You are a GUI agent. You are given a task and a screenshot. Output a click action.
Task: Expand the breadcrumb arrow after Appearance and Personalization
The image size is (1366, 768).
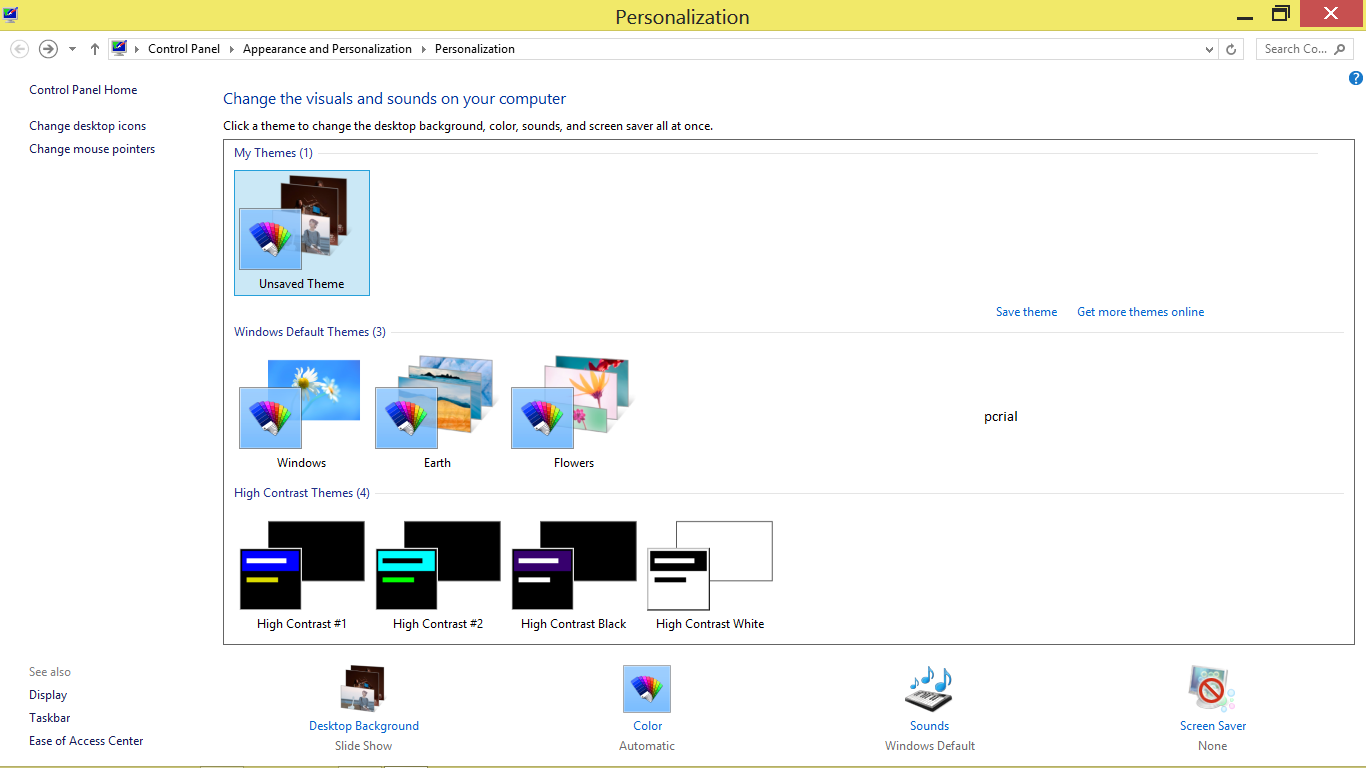click(425, 48)
